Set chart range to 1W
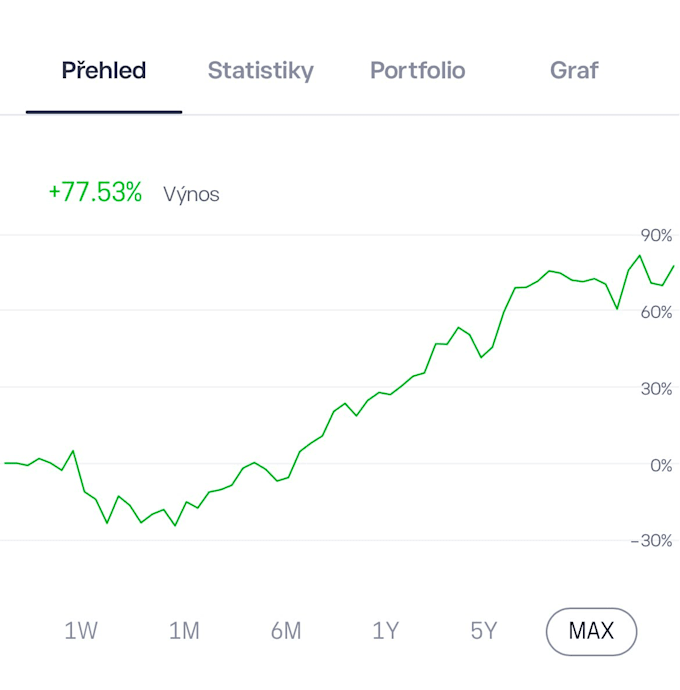This screenshot has height=690, width=680. (x=81, y=631)
